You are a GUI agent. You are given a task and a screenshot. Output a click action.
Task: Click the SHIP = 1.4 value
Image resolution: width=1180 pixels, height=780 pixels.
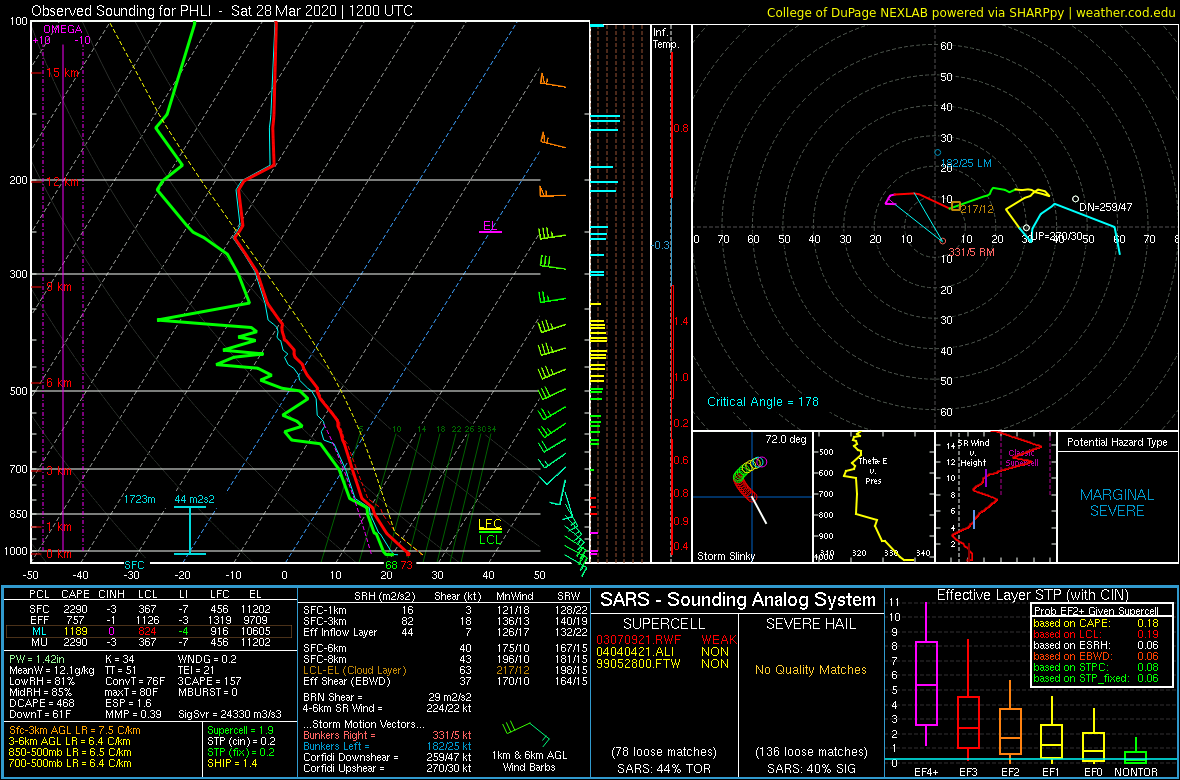(235, 764)
